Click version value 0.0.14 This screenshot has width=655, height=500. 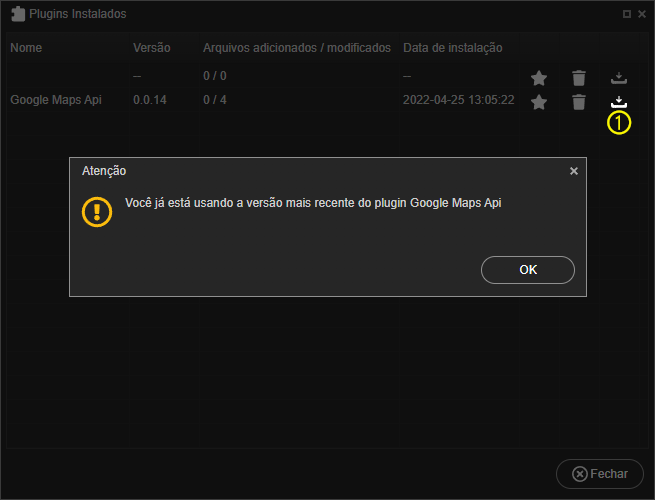150,100
